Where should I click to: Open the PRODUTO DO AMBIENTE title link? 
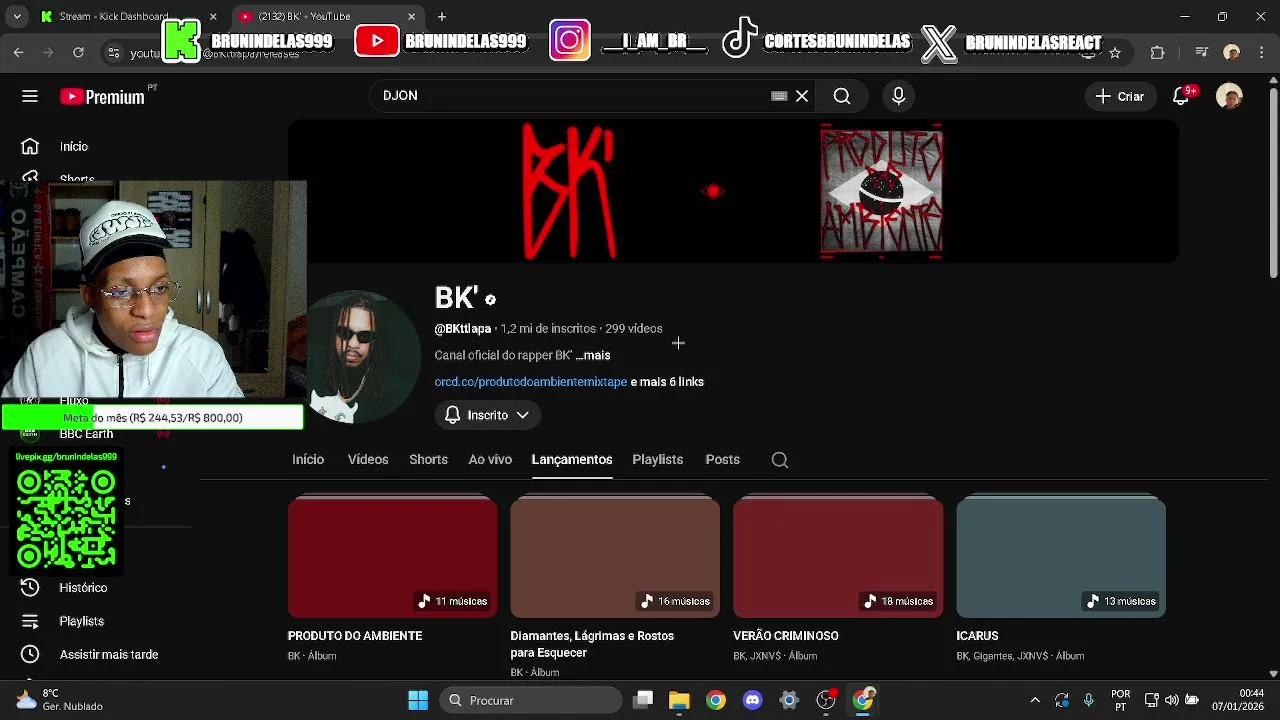355,636
